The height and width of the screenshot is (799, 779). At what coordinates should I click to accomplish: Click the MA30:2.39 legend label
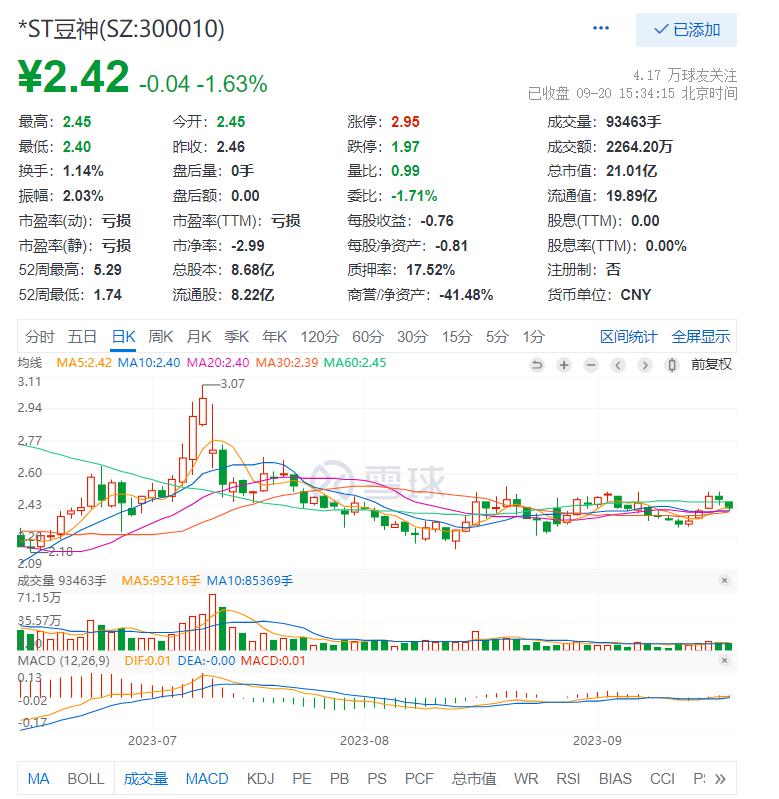[287, 363]
